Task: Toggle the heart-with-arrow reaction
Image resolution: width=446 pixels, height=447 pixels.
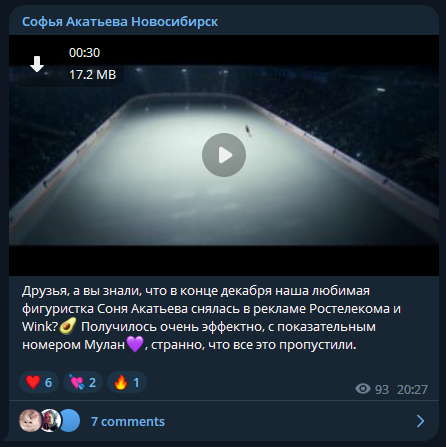Action: pos(83,382)
